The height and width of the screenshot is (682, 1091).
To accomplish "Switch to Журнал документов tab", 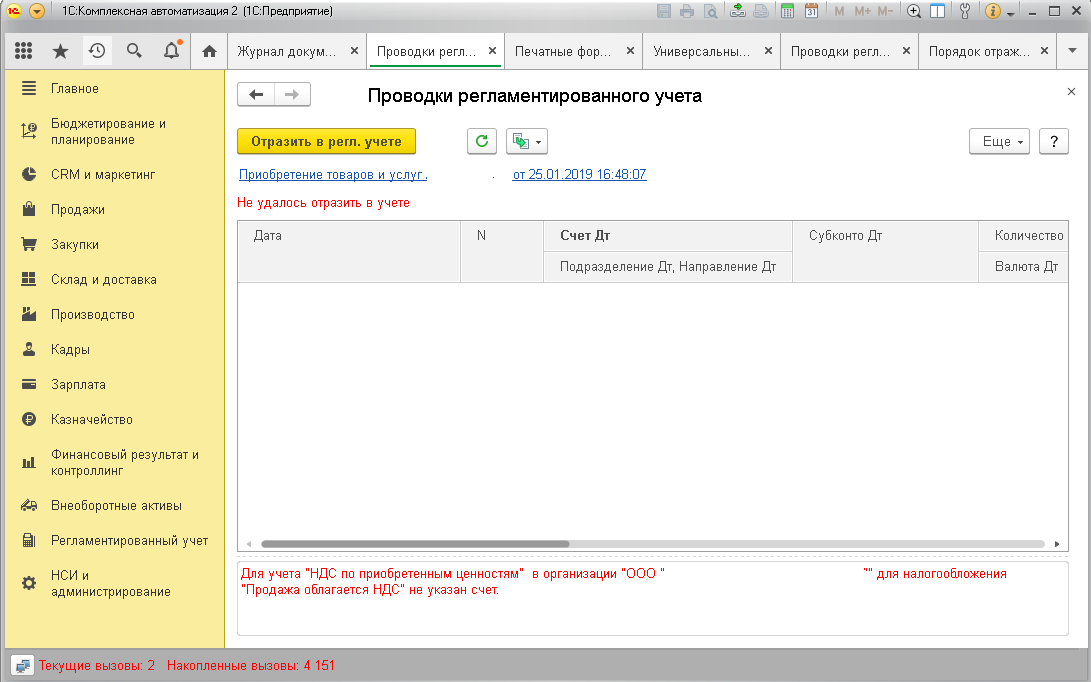I will (286, 51).
